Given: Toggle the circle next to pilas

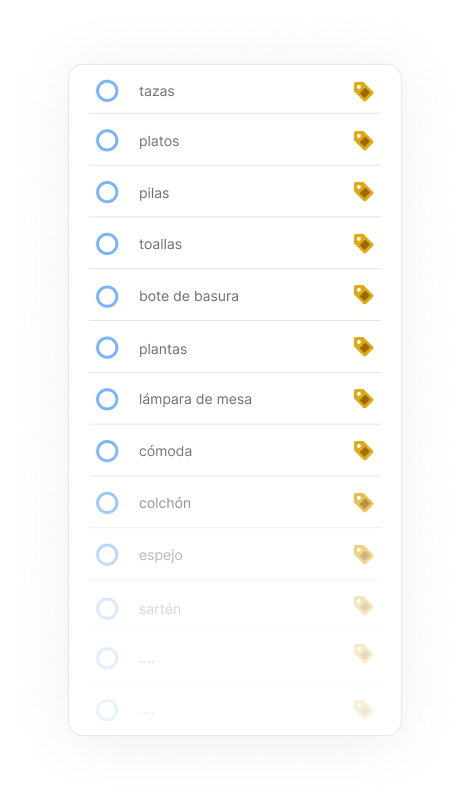Looking at the screenshot, I should pos(107,192).
